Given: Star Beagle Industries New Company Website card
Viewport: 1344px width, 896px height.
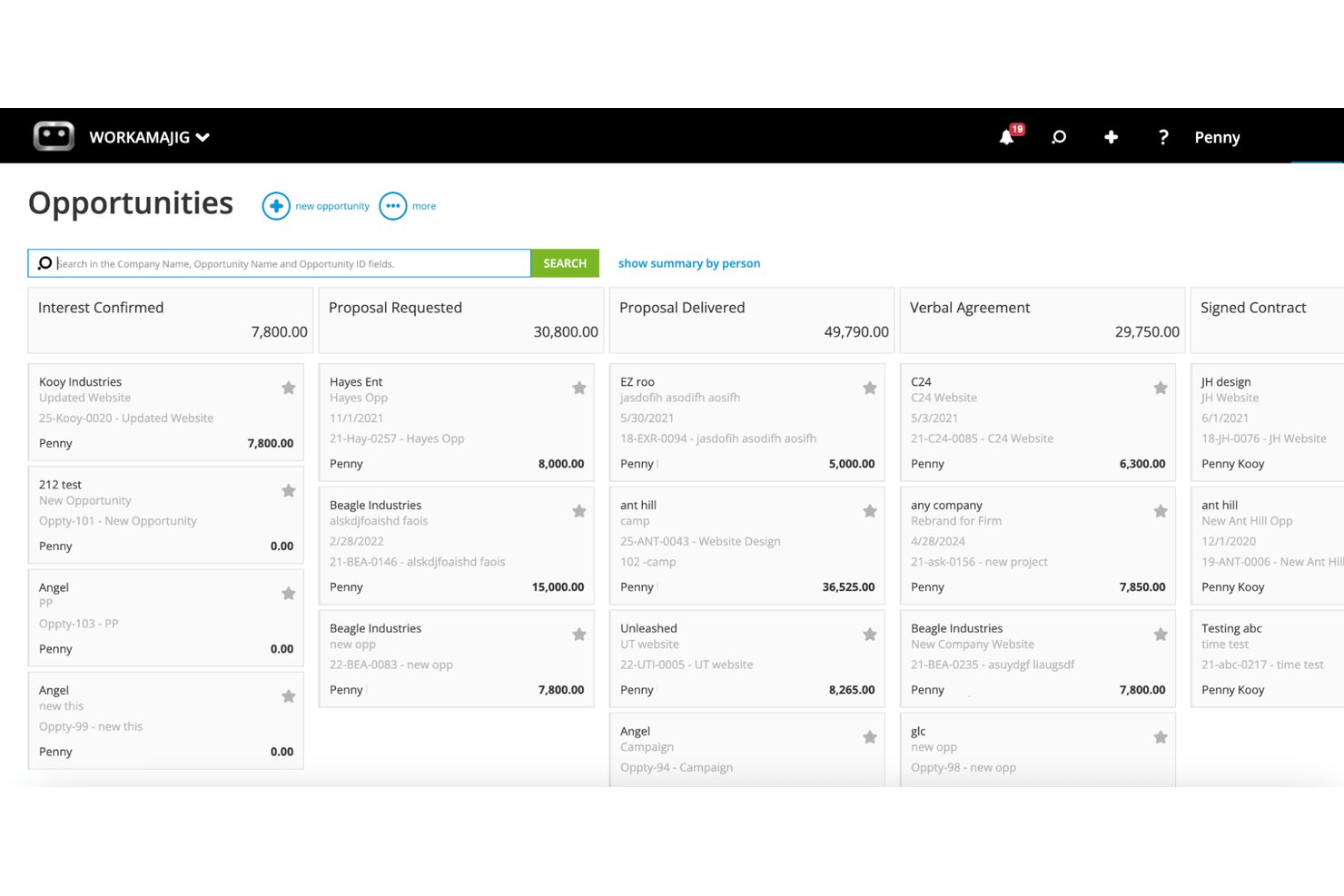Looking at the screenshot, I should [x=1161, y=635].
